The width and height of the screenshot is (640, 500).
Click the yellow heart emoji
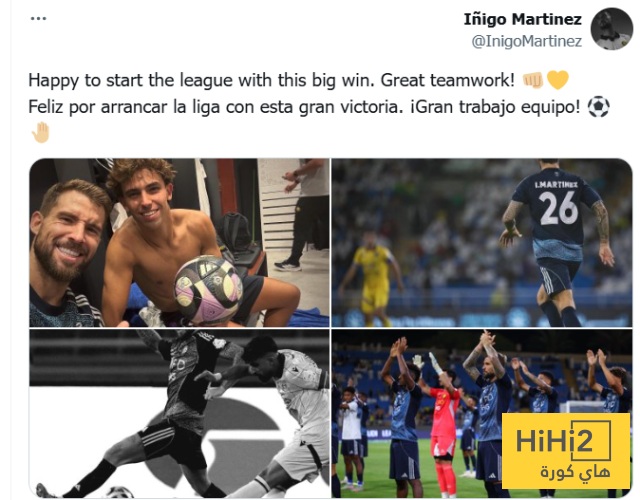point(557,80)
